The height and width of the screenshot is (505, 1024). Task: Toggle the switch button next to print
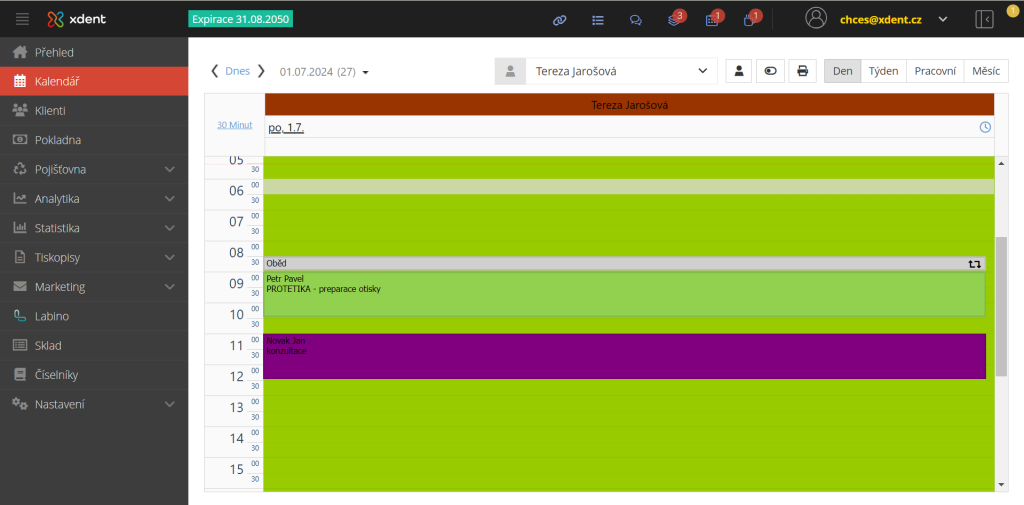click(770, 71)
